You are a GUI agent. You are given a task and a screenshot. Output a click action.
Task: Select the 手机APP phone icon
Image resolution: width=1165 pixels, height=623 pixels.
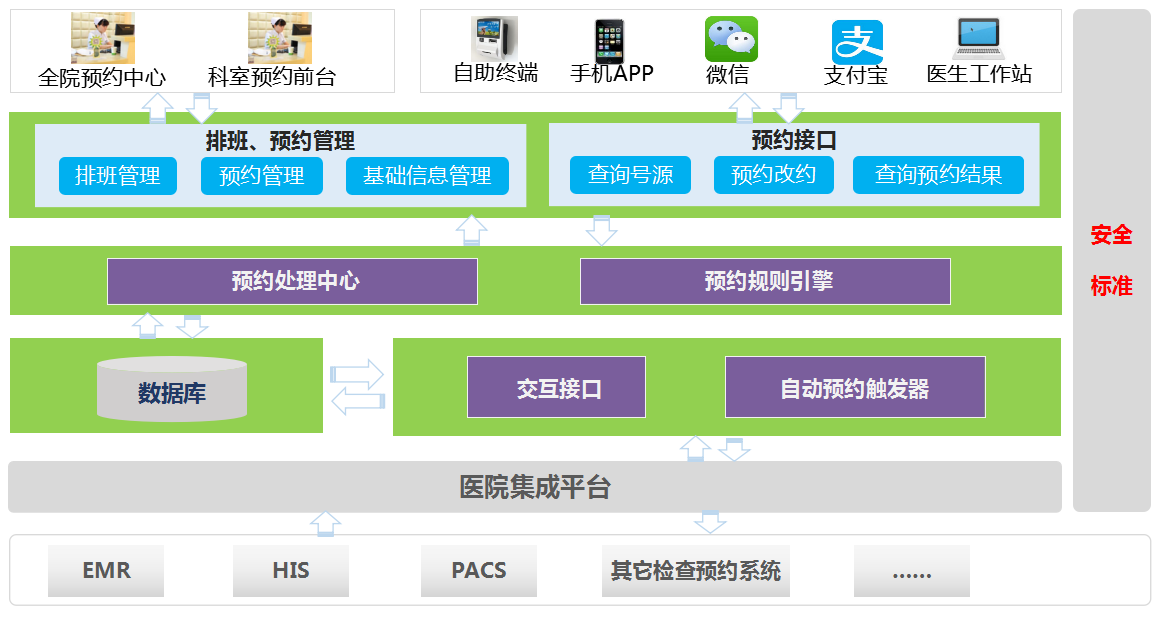609,42
